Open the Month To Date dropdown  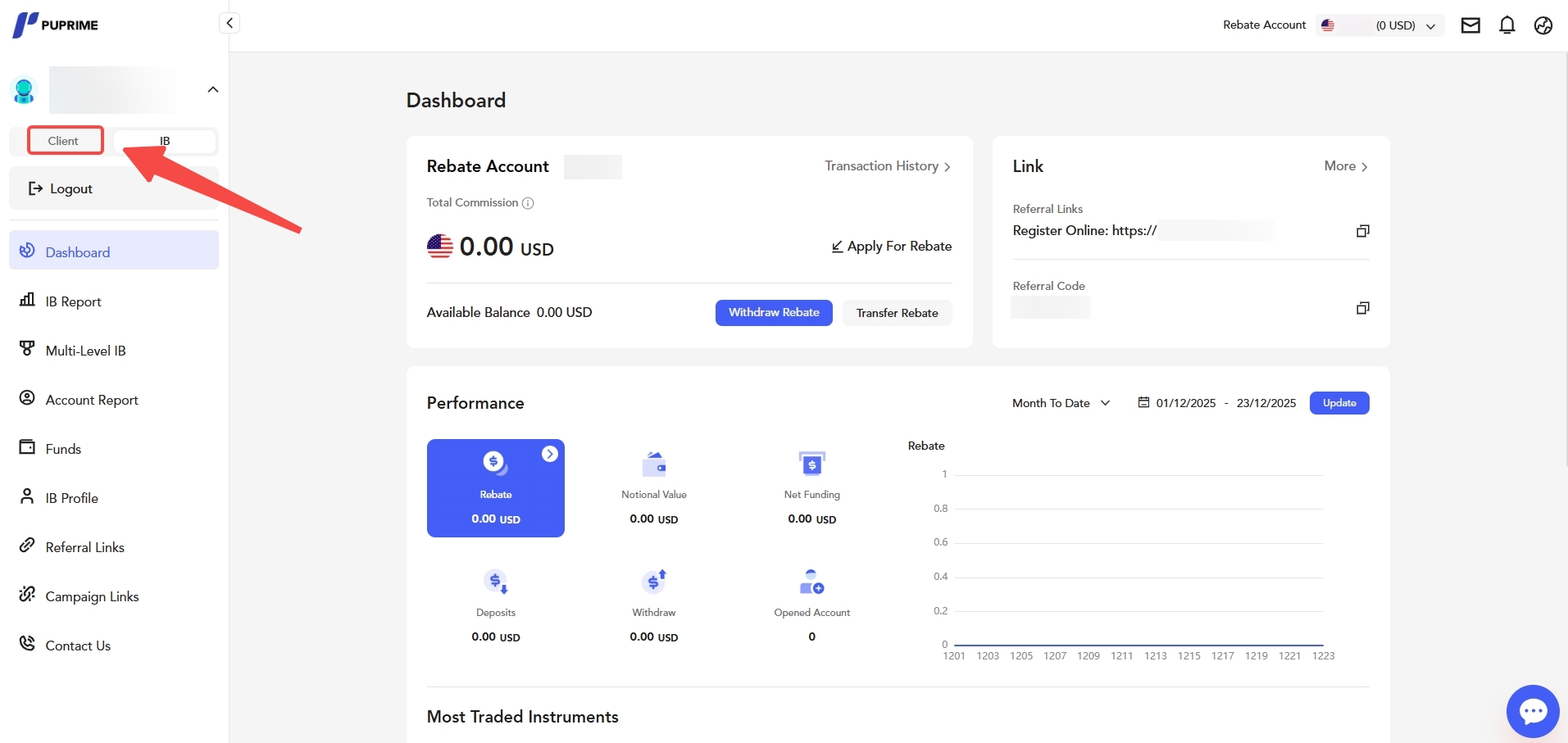pos(1061,403)
